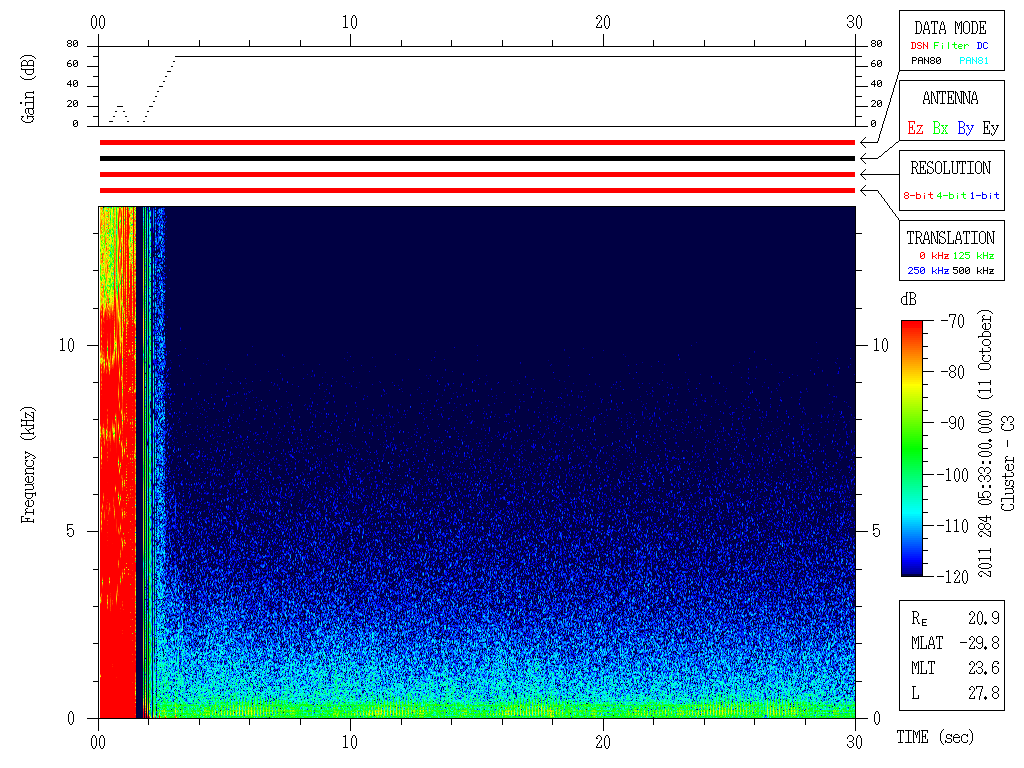Click the red Ez antenna label

(x=916, y=128)
